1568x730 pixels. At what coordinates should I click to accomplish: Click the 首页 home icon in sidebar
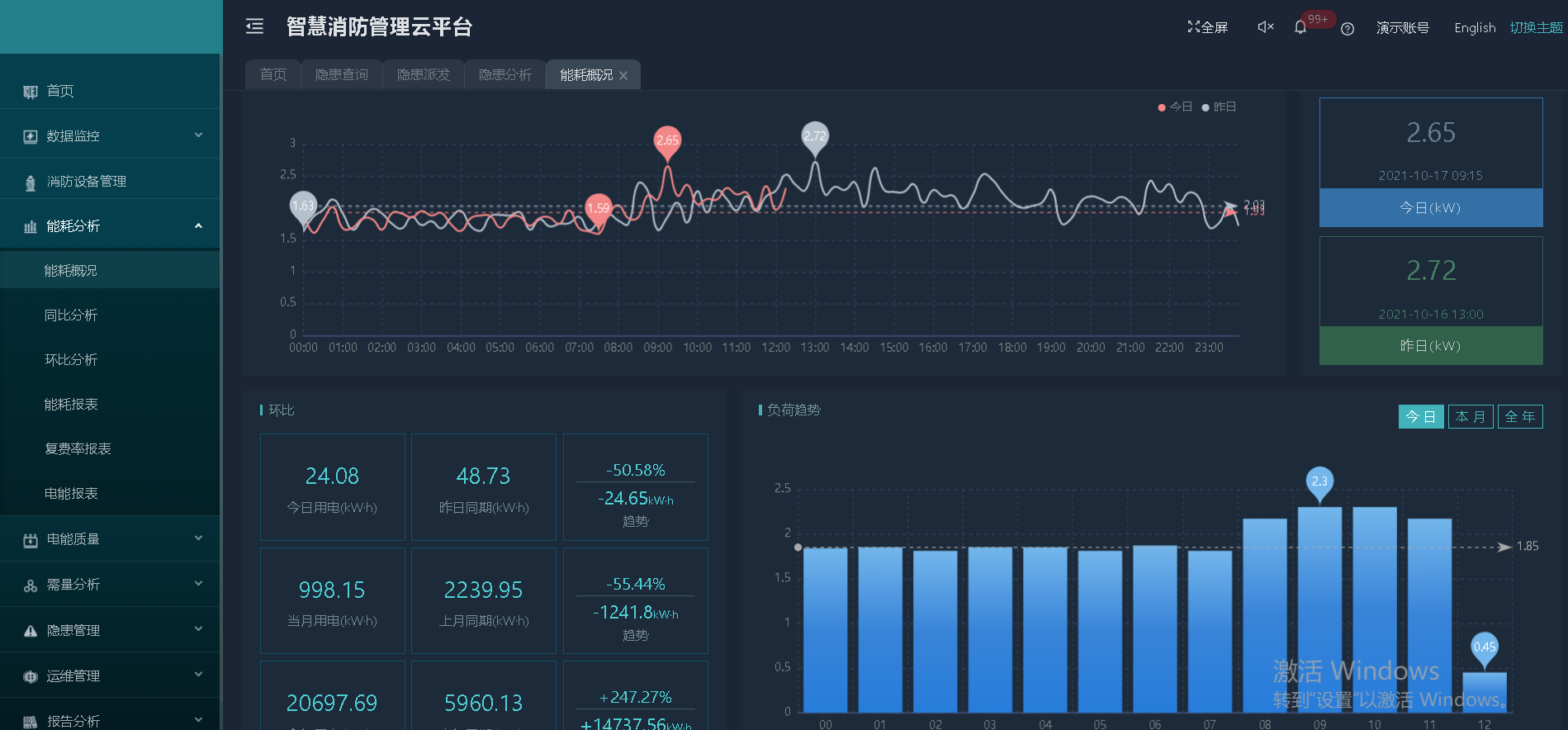pos(31,92)
